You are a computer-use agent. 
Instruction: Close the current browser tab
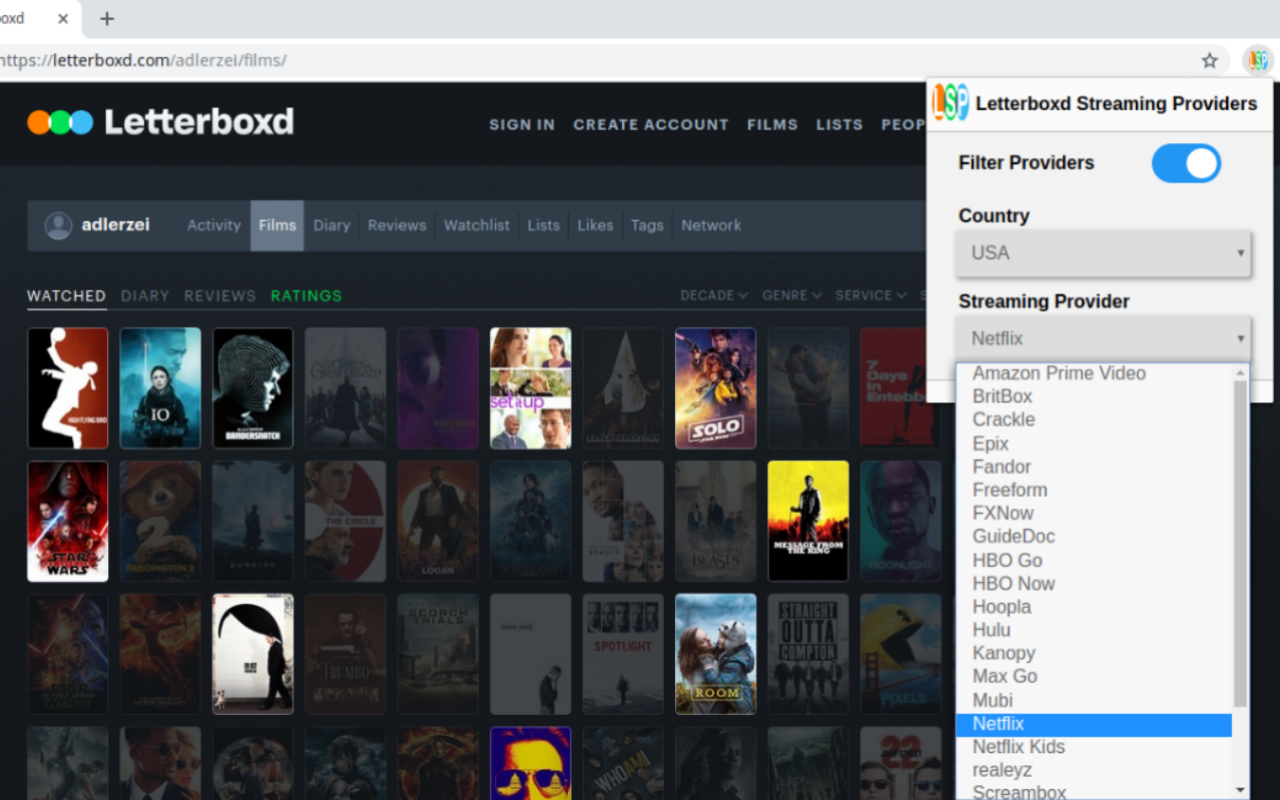click(x=64, y=19)
